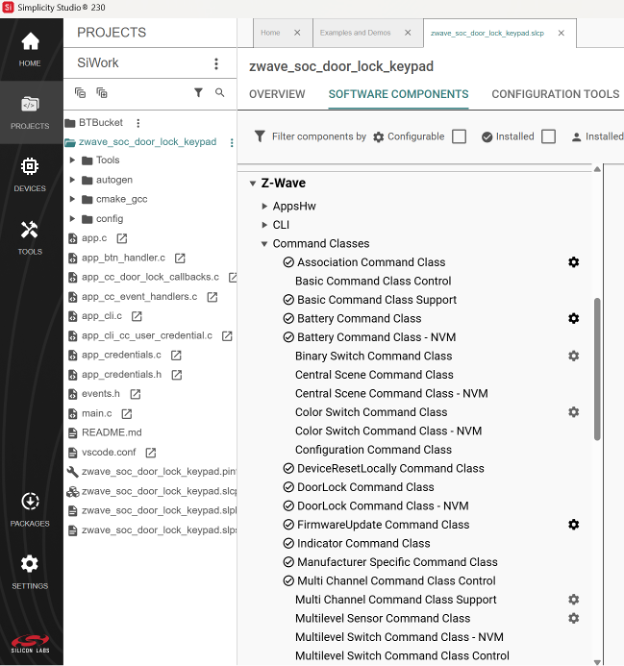Screen dimensions: 624x666
Task: Expand the autogen folder
Action: coord(72,180)
